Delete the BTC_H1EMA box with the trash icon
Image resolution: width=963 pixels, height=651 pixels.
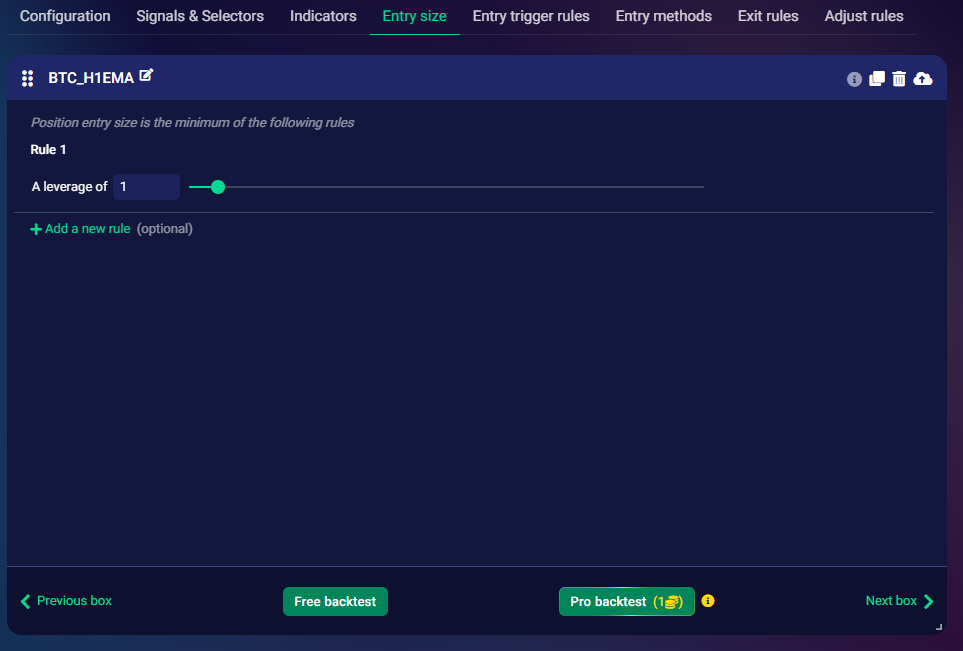(x=899, y=79)
